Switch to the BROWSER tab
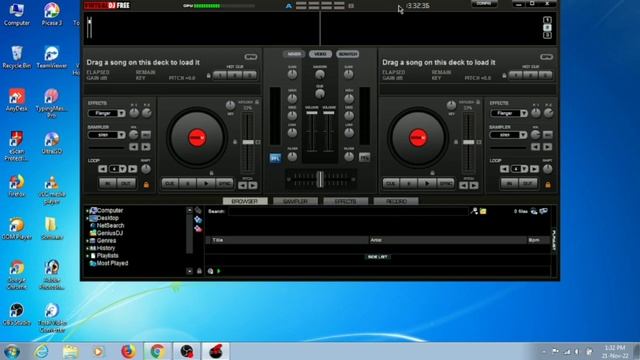640x360 pixels. click(245, 201)
